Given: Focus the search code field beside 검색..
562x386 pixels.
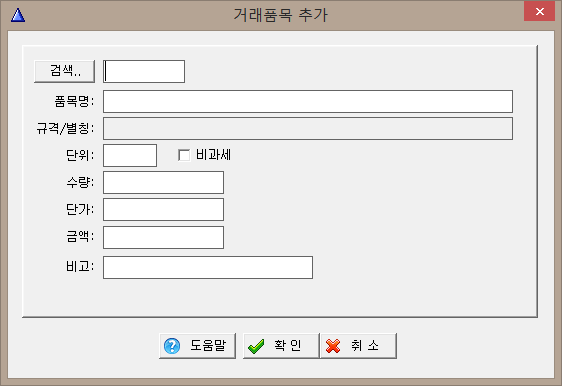Looking at the screenshot, I should (x=144, y=71).
